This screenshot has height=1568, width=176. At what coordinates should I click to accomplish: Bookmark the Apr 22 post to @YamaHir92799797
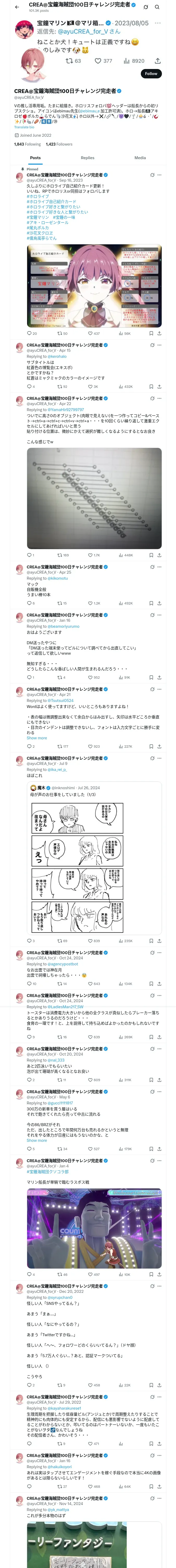click(151, 555)
